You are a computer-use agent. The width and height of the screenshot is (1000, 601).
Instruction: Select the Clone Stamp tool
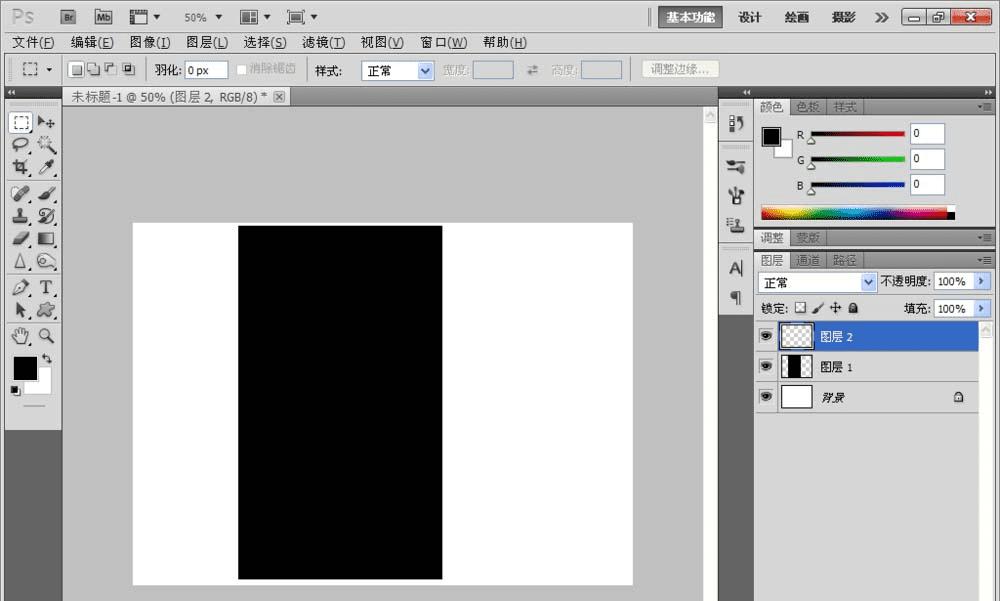coord(20,215)
